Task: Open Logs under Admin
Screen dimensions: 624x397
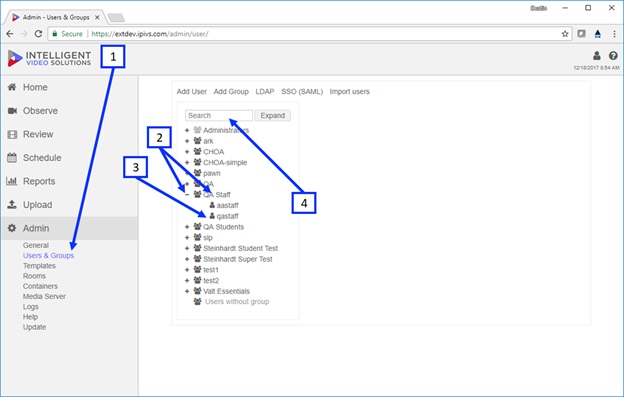Action: (31, 307)
